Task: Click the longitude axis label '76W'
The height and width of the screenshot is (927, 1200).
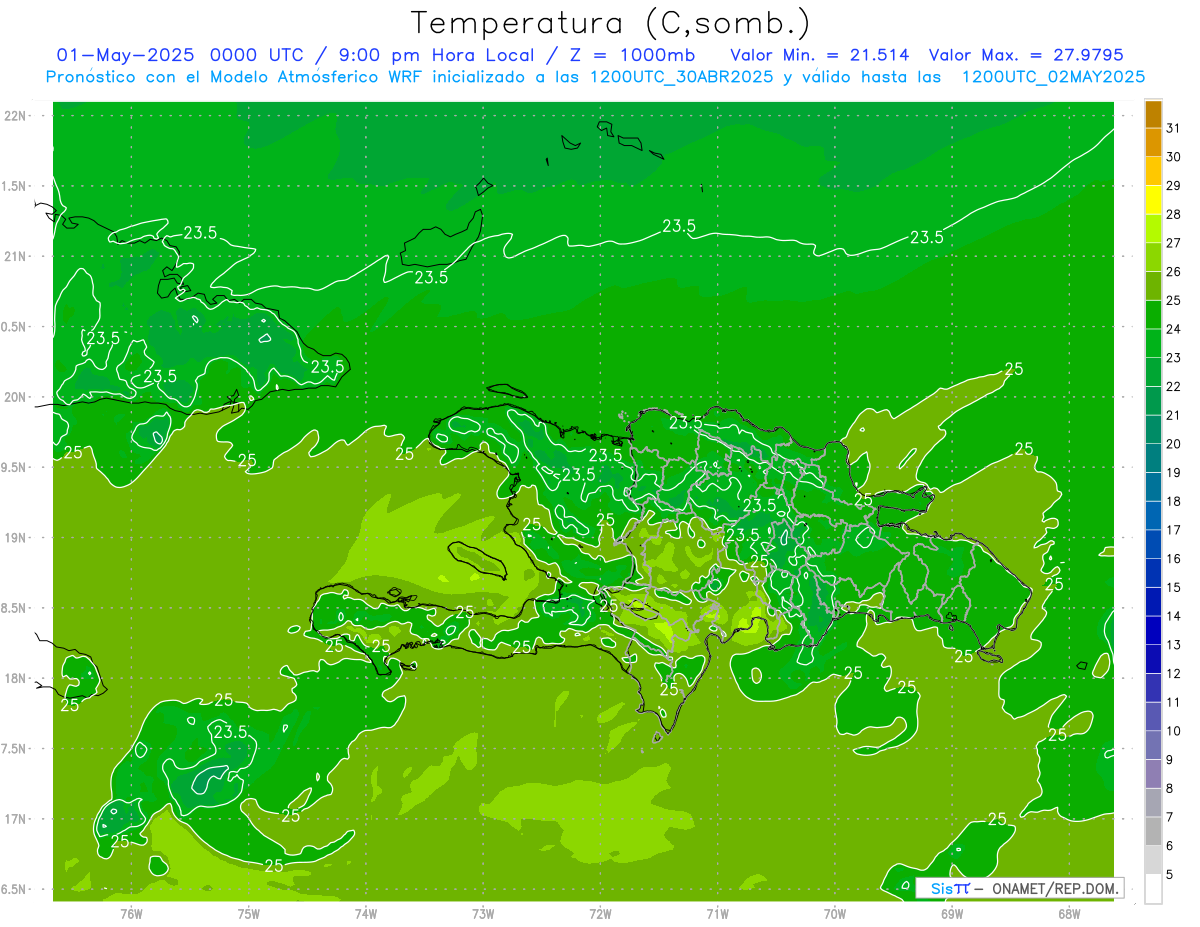Action: pyautogui.click(x=131, y=915)
